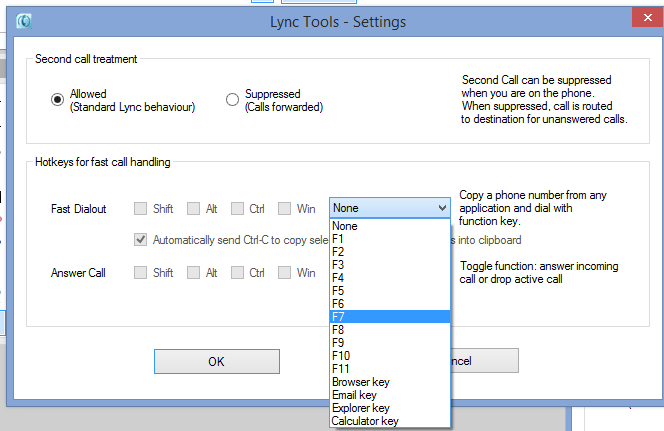Screen dimensions: 664x431
Task: Collapse the Fast Dialout key dropdown
Action: coord(442,208)
